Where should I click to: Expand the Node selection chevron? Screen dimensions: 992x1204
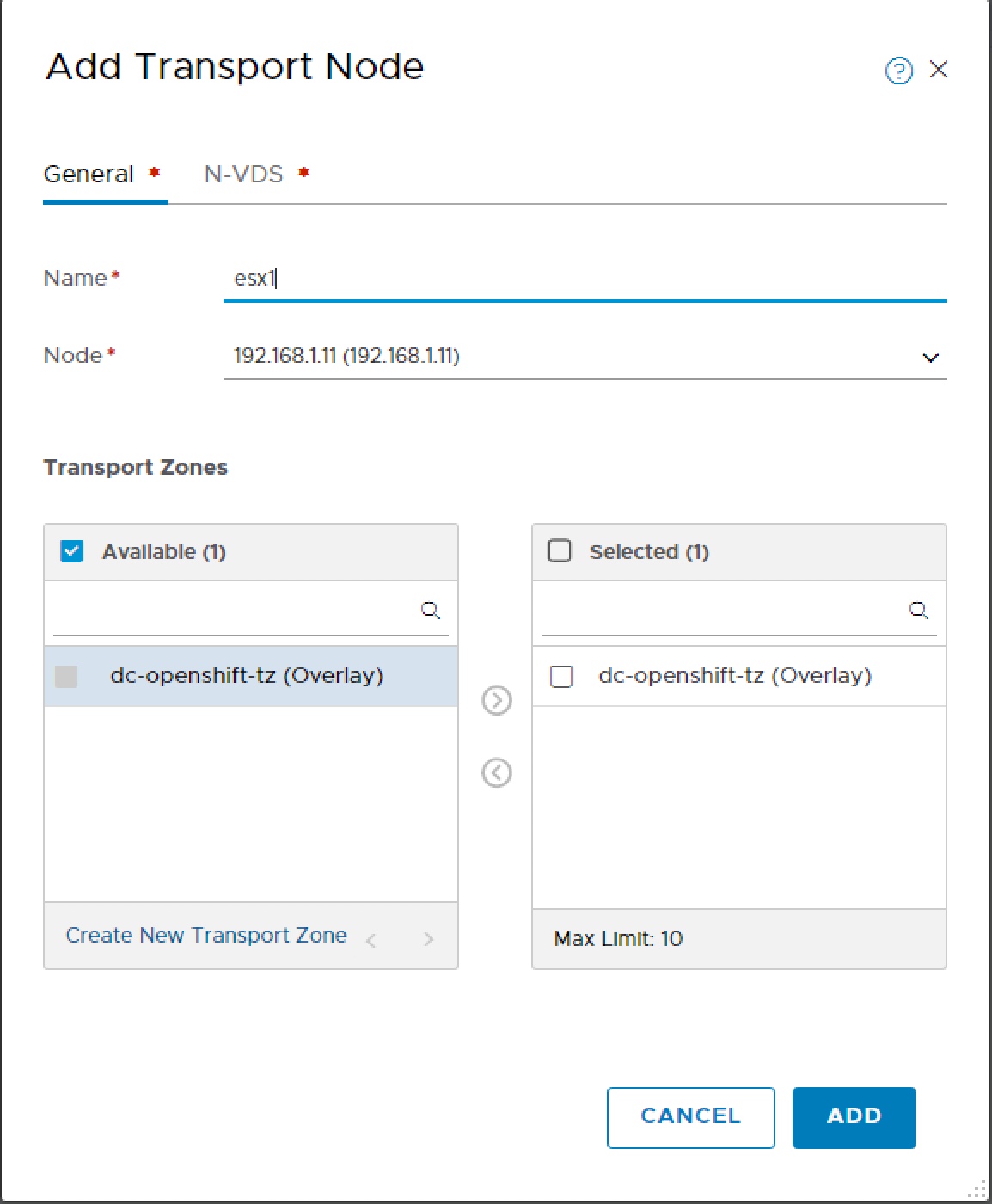pos(928,358)
